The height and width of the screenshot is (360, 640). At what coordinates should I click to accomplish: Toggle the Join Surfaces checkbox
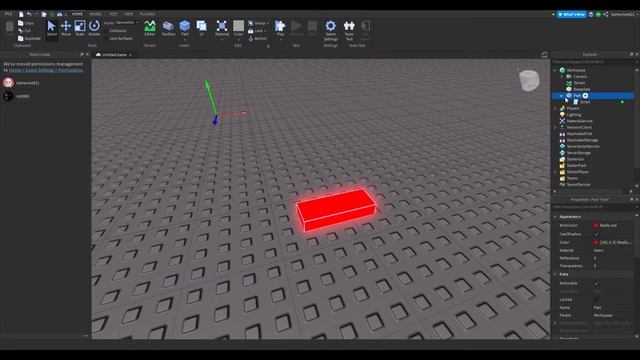(106, 38)
